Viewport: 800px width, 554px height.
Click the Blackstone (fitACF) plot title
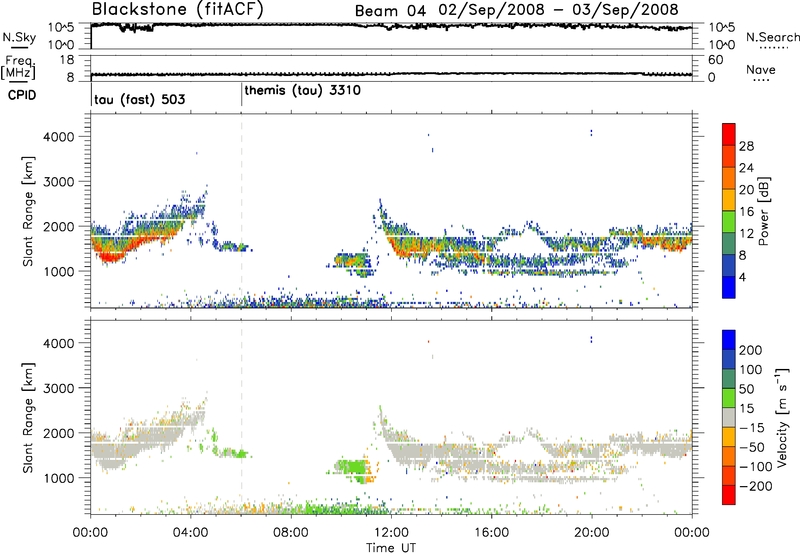(x=178, y=9)
